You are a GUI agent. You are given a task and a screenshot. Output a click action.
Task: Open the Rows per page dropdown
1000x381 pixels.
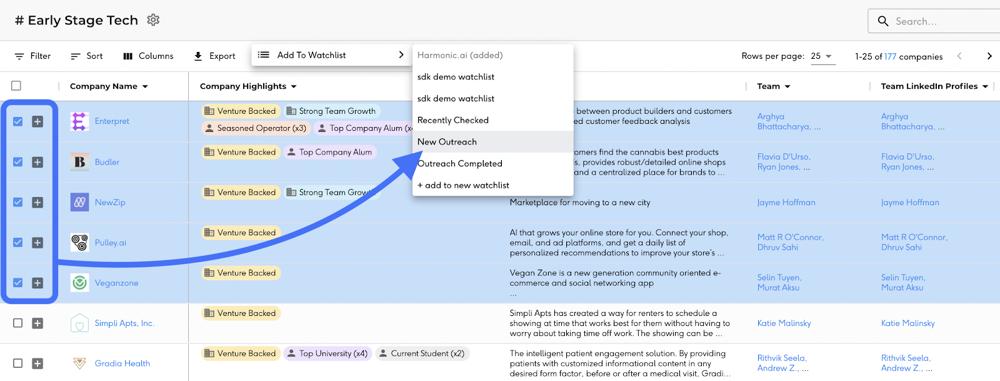[x=822, y=56]
